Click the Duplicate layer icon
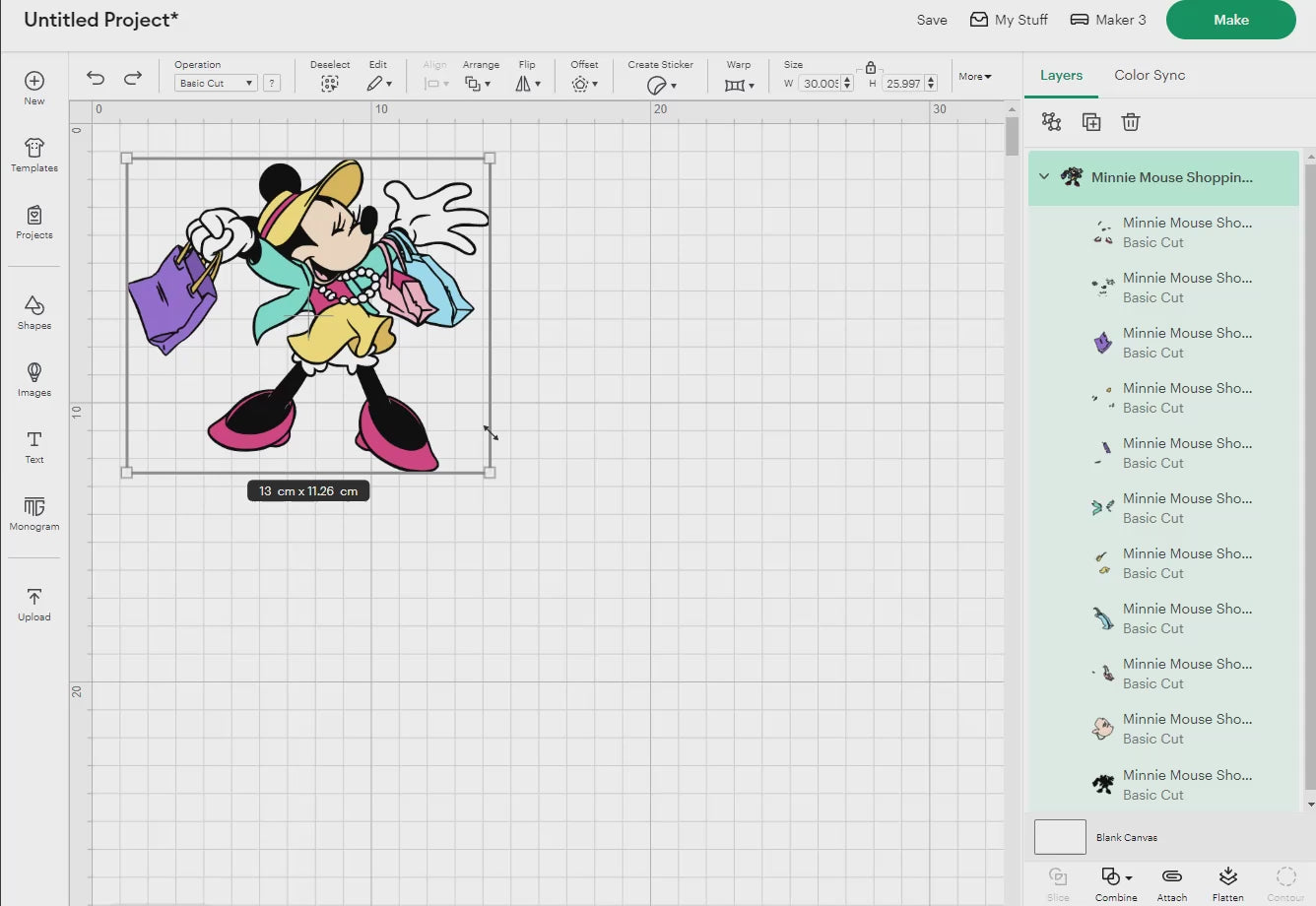 pyautogui.click(x=1091, y=122)
